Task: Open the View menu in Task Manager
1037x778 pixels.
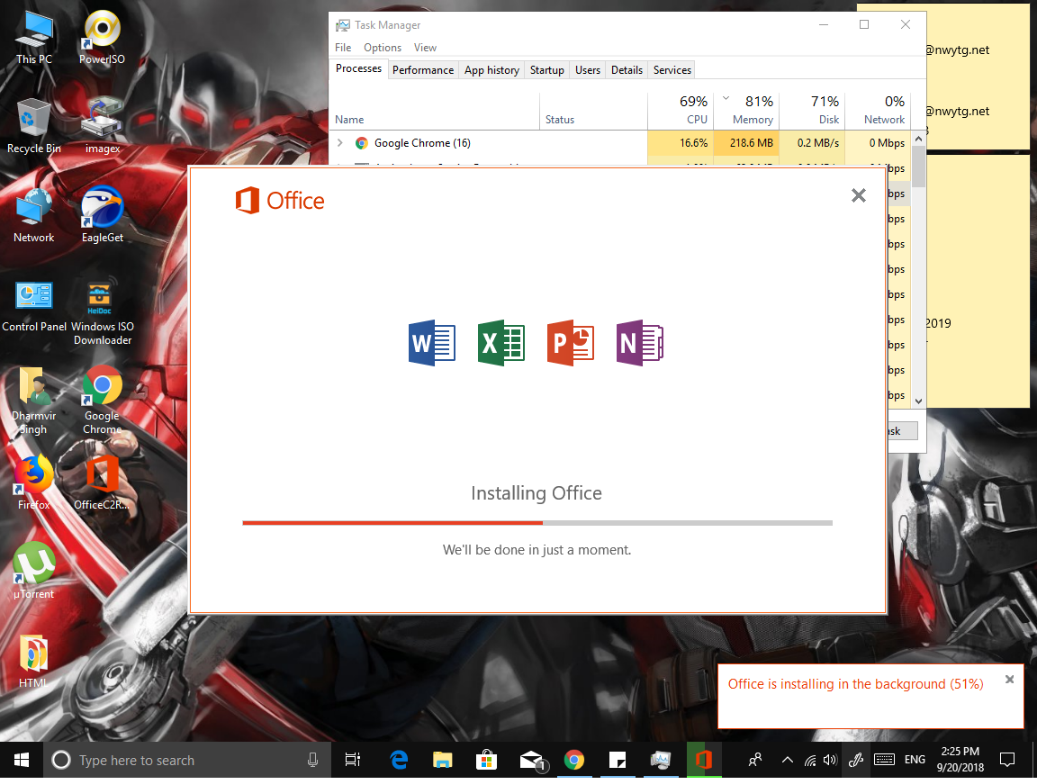Action: tap(425, 47)
